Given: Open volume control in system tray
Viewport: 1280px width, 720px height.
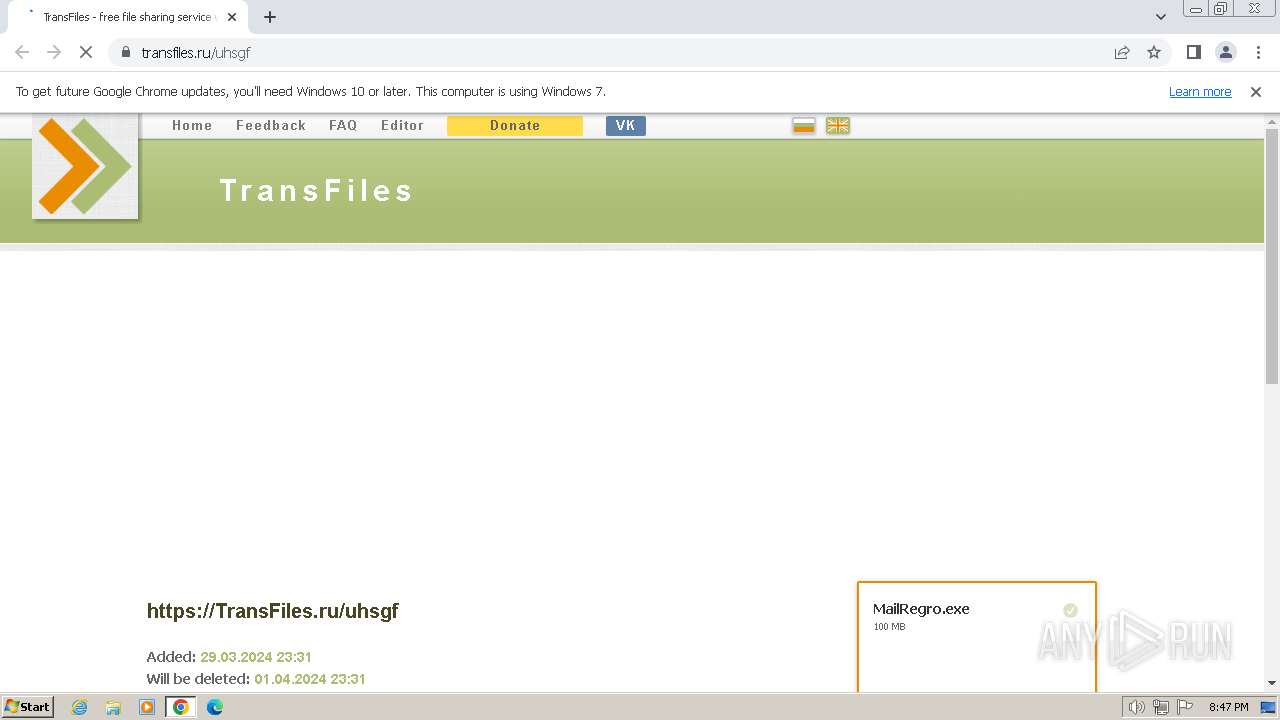Looking at the screenshot, I should pyautogui.click(x=1136, y=707).
